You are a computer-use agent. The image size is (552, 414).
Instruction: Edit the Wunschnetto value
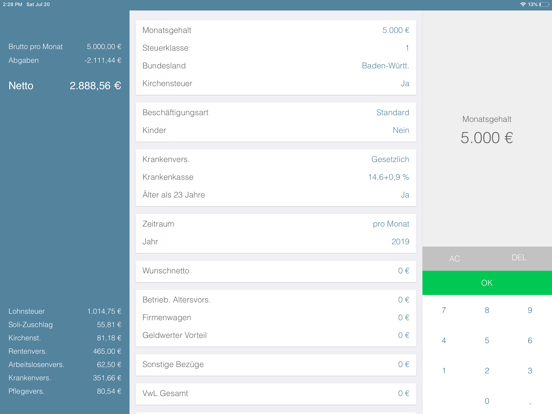(276, 271)
